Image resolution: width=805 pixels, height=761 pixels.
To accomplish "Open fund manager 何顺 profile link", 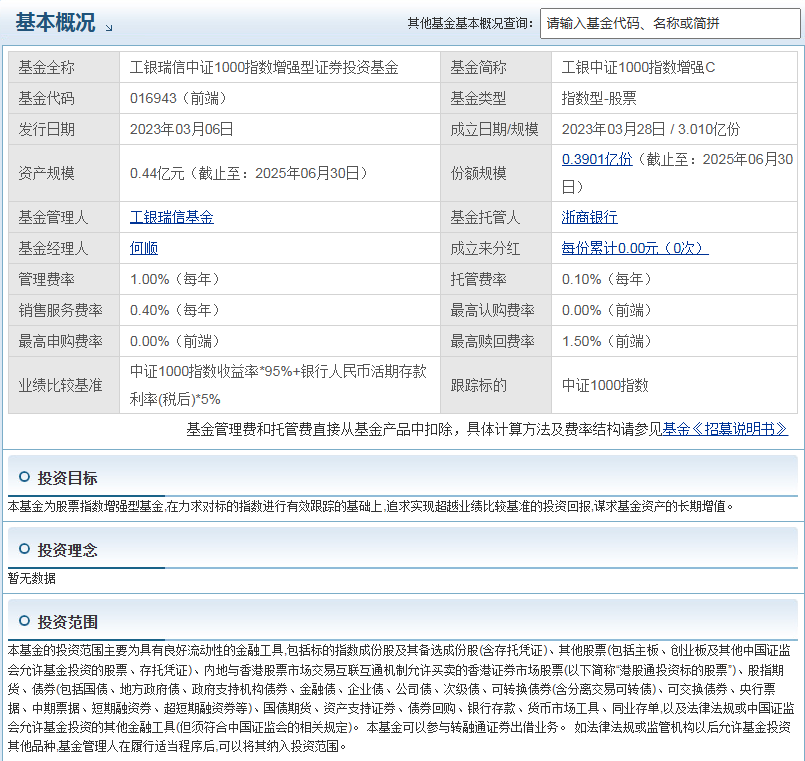I will tap(144, 248).
